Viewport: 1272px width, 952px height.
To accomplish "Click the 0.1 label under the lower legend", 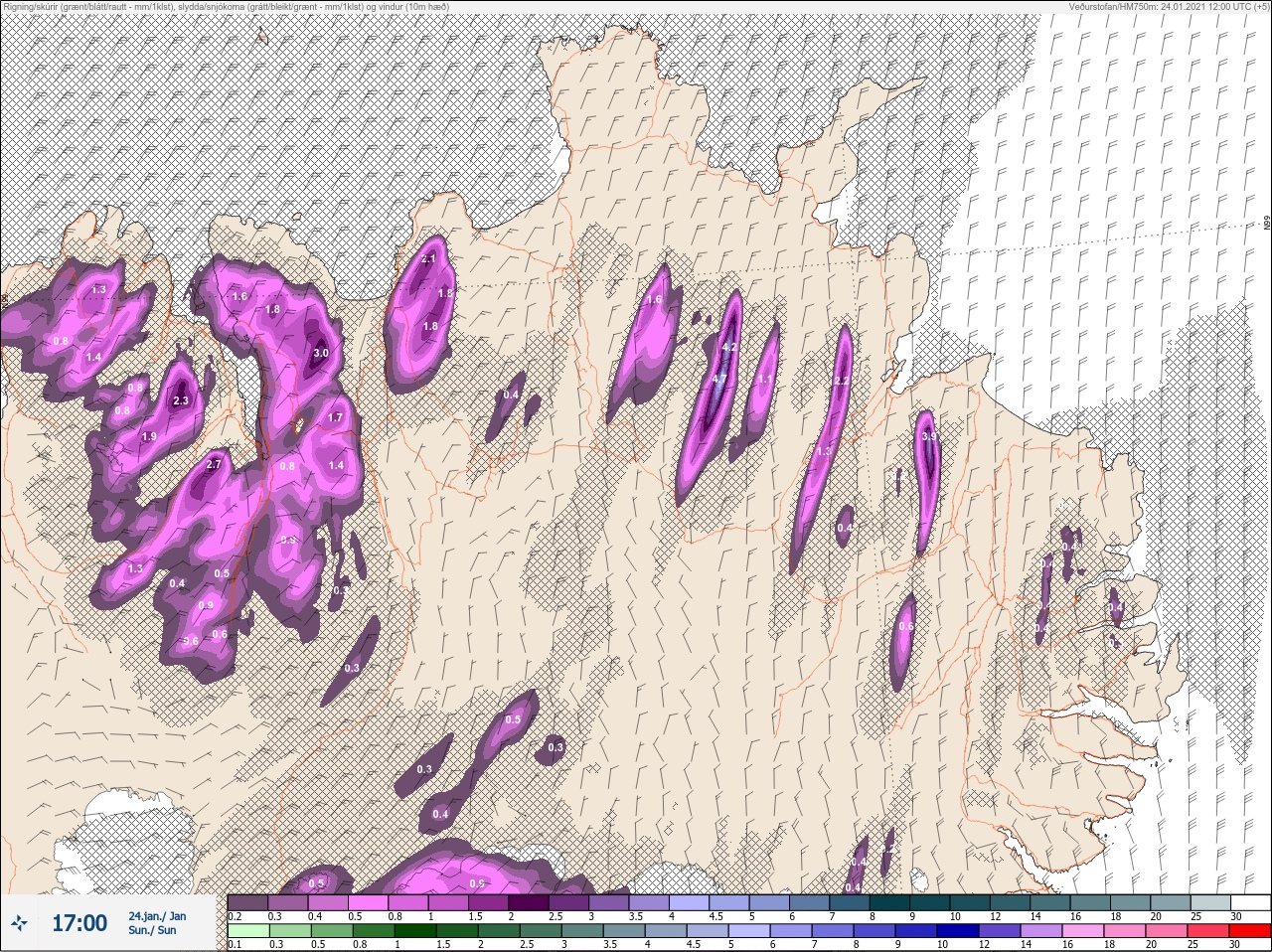I will pyautogui.click(x=235, y=944).
